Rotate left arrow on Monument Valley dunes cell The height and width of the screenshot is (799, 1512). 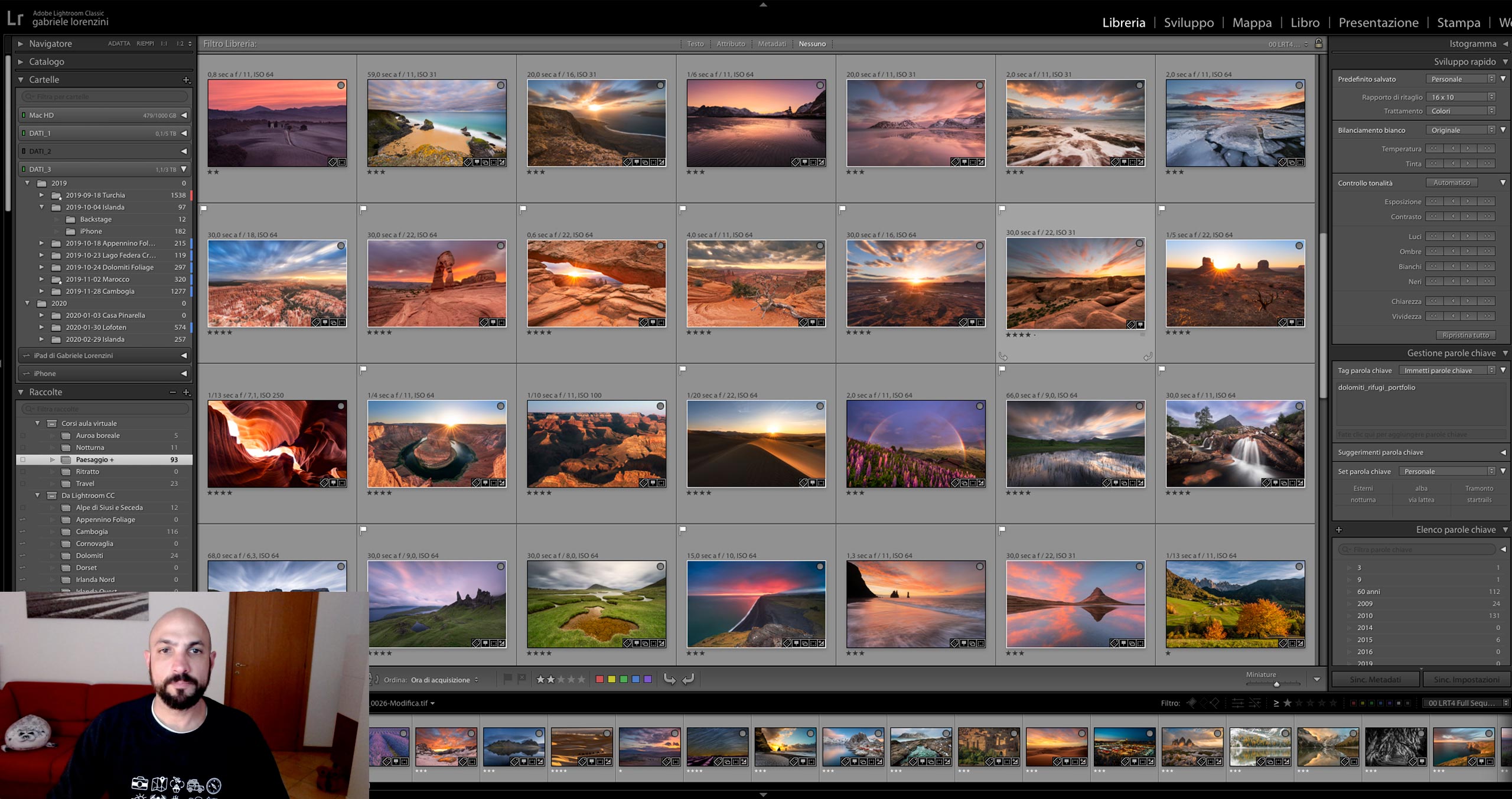[x=1003, y=357]
